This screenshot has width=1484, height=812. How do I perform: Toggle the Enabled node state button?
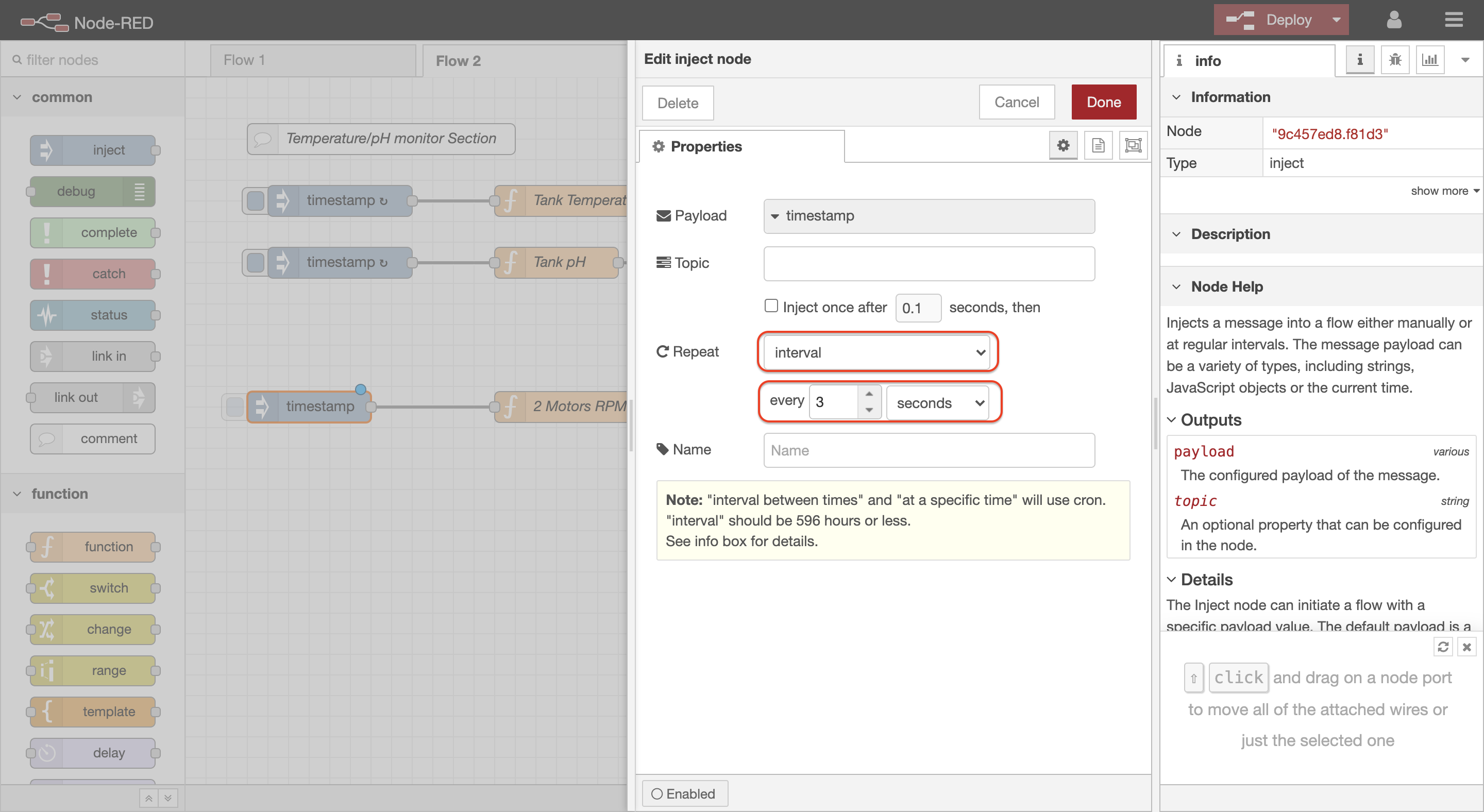pyautogui.click(x=684, y=793)
